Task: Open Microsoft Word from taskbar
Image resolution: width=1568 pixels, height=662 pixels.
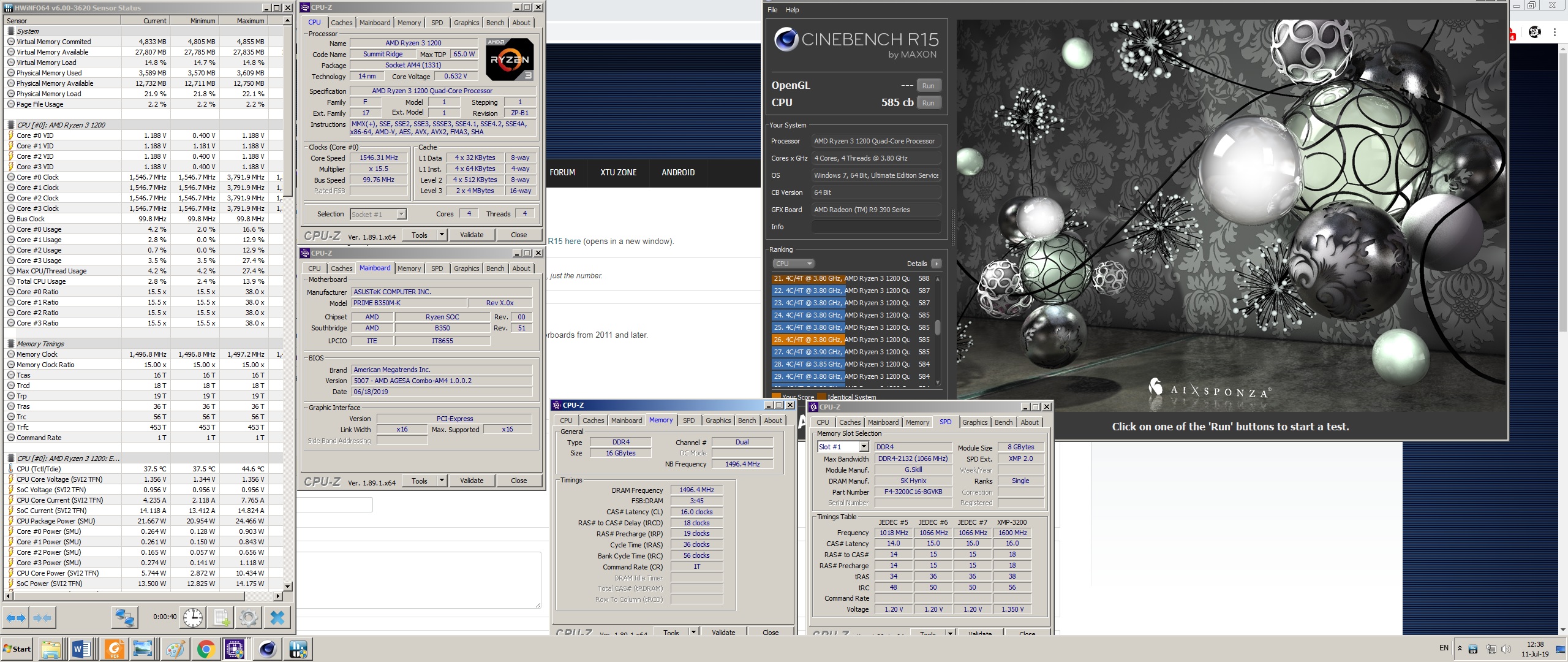Action: 81,649
